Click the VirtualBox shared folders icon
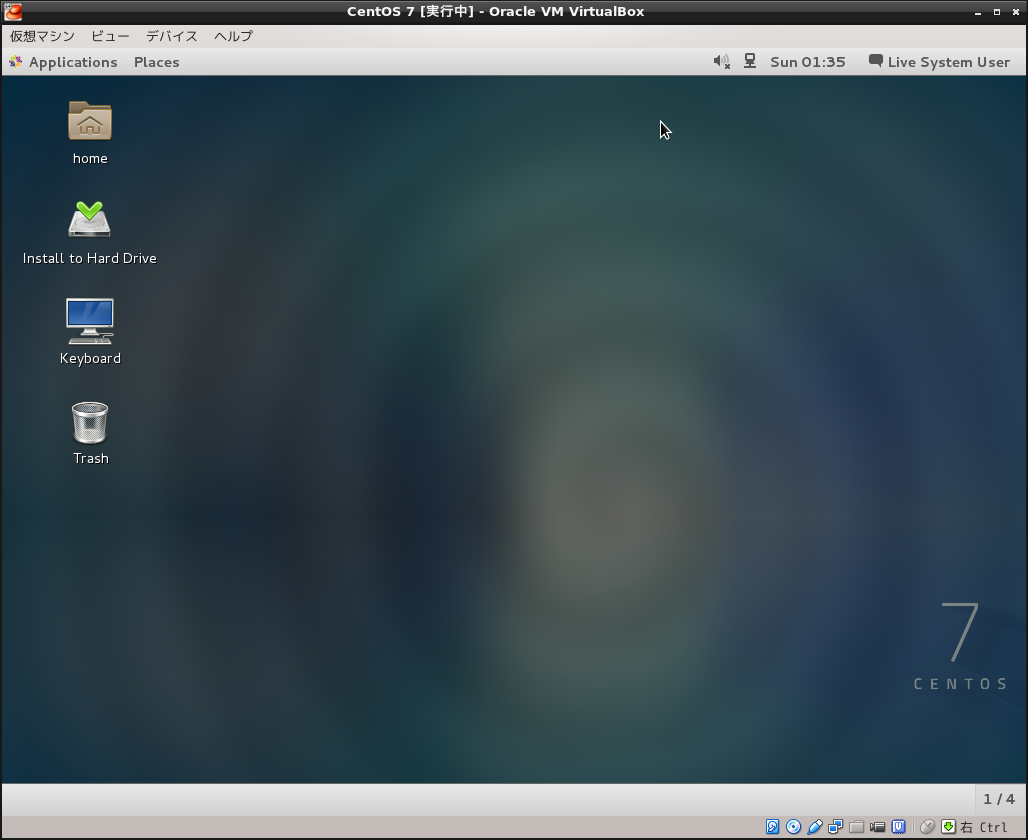Screen dimensions: 1028x840 click(856, 827)
